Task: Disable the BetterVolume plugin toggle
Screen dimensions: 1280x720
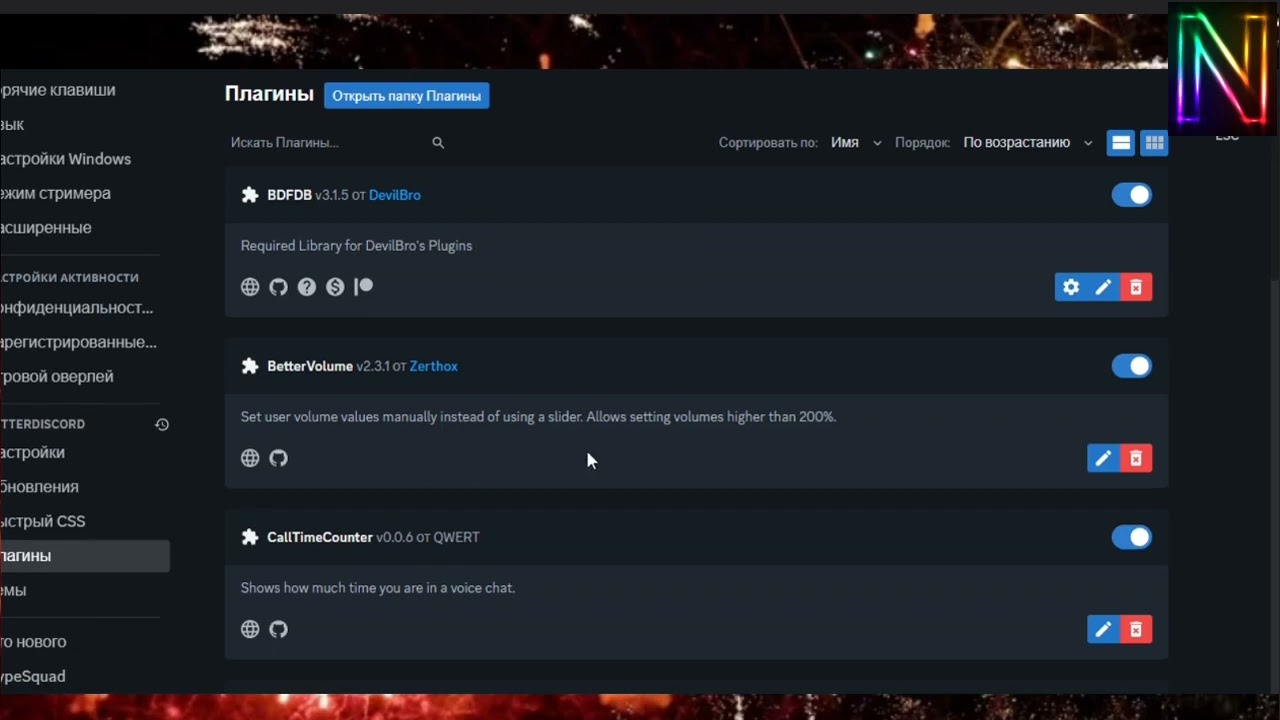Action: coord(1132,366)
